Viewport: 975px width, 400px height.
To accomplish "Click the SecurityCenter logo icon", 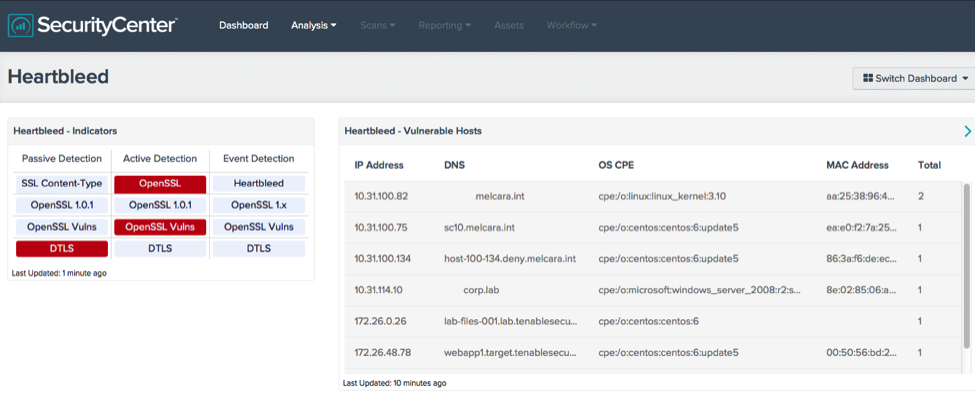I will [x=21, y=26].
